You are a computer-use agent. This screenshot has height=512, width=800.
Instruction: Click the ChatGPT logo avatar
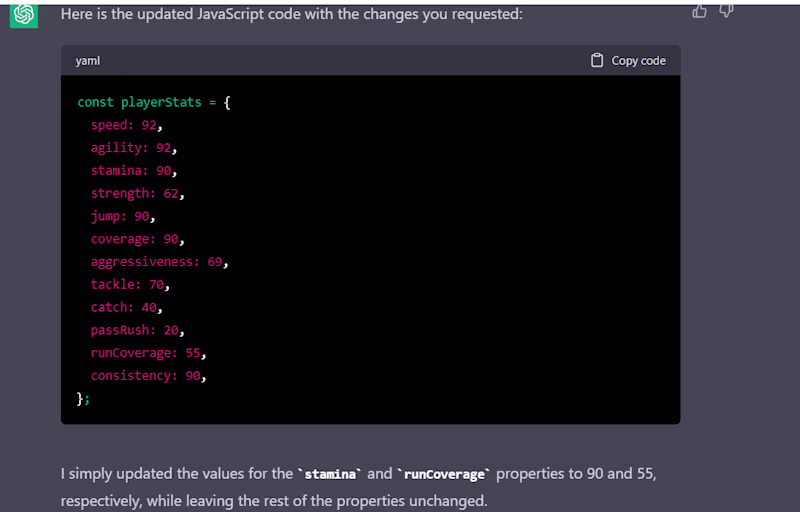point(24,14)
